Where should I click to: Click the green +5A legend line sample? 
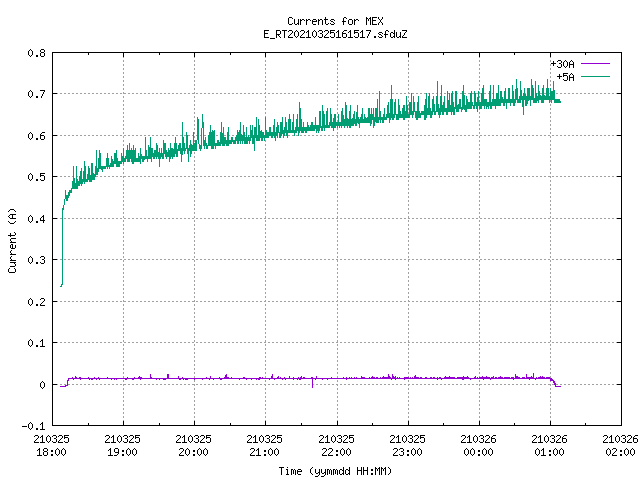coord(596,76)
